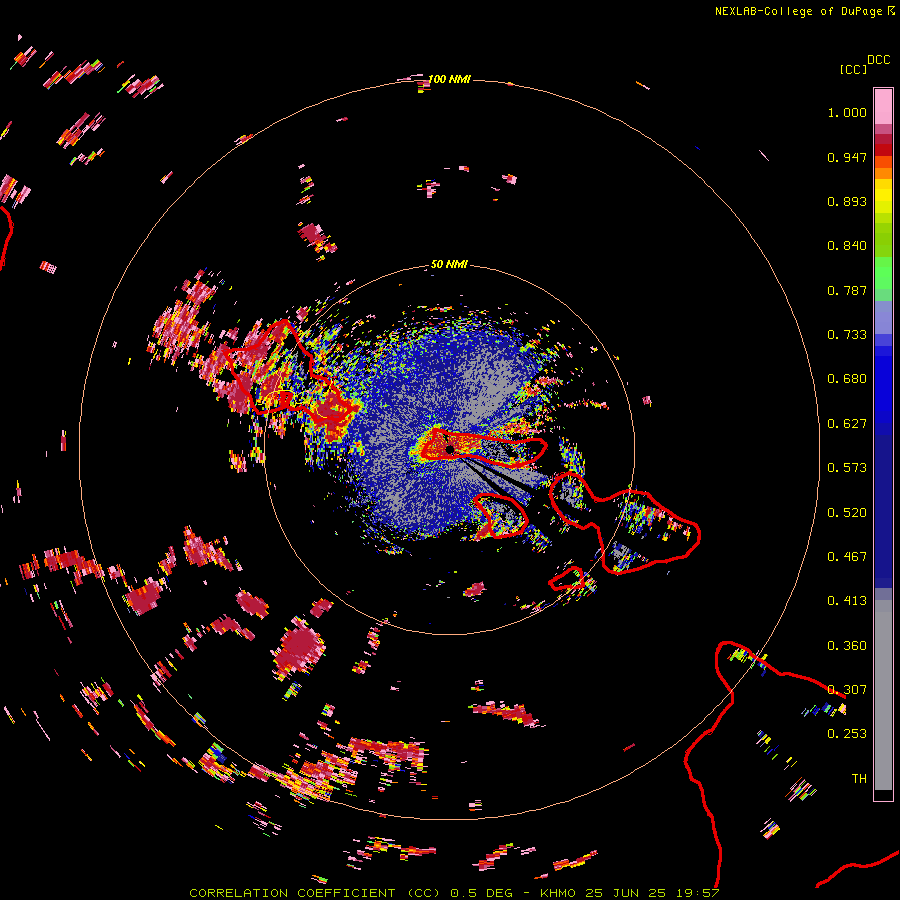Click the pink segment atop the color bar
Image resolution: width=900 pixels, height=900 pixels.
tap(883, 107)
